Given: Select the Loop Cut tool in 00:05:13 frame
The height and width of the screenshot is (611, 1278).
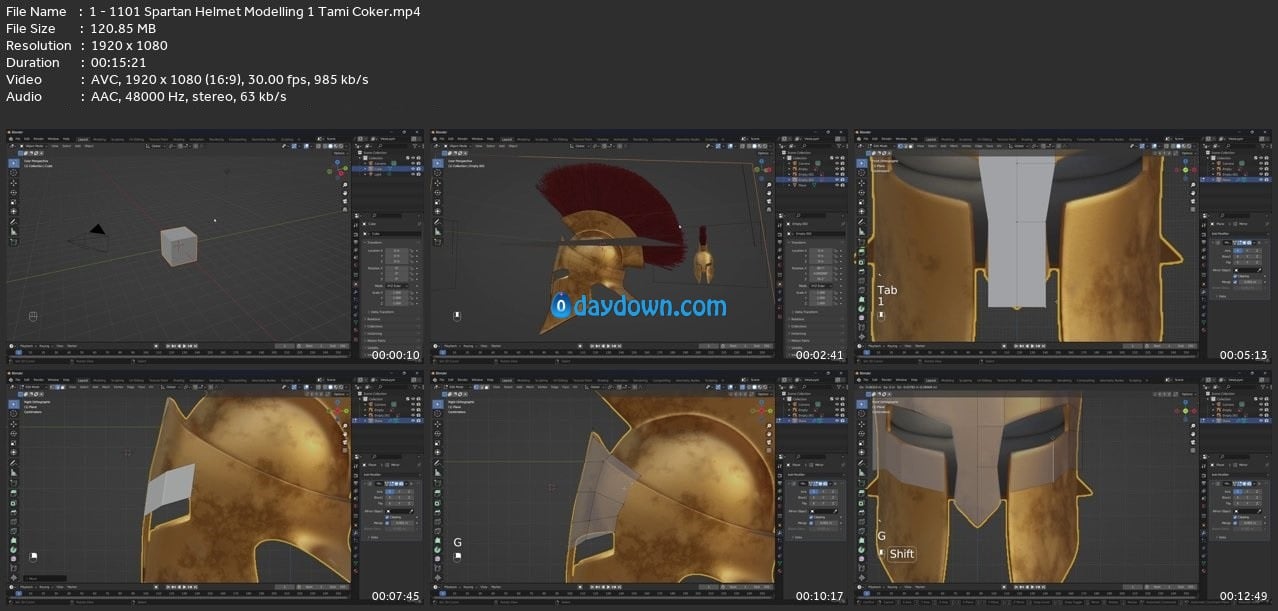Looking at the screenshot, I should click(862, 281).
